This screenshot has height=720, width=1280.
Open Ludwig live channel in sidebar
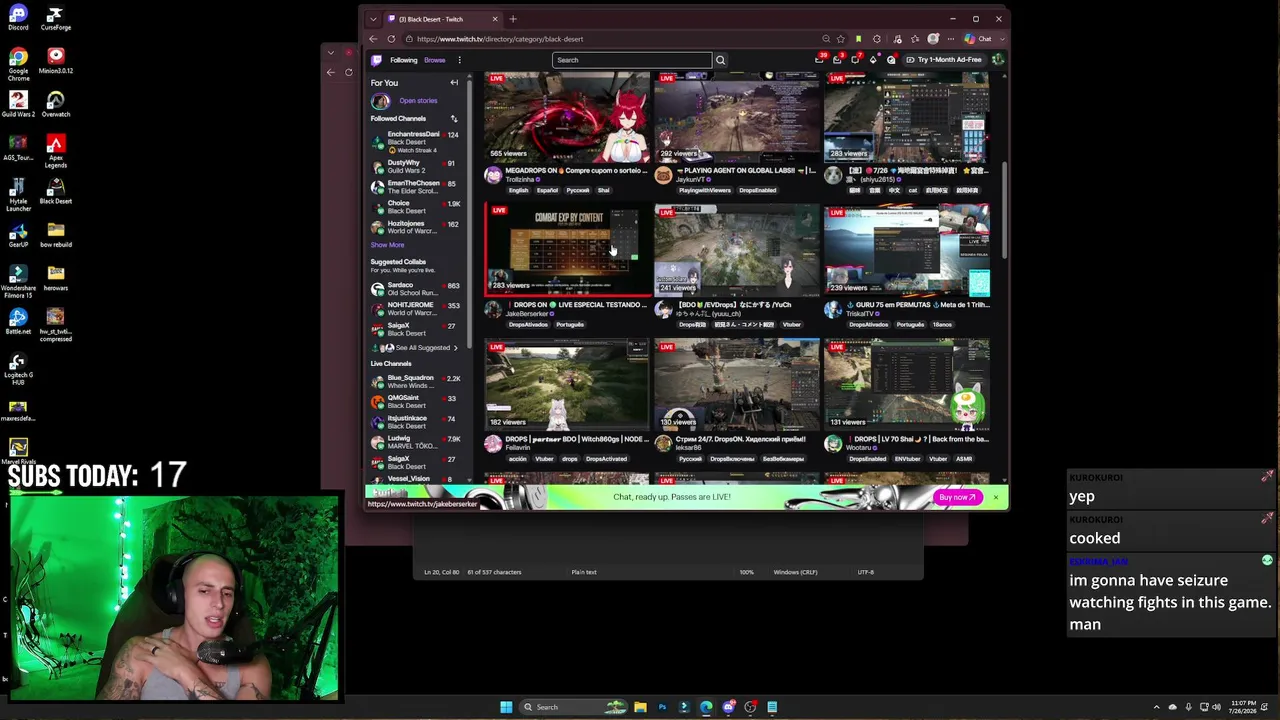coord(414,442)
